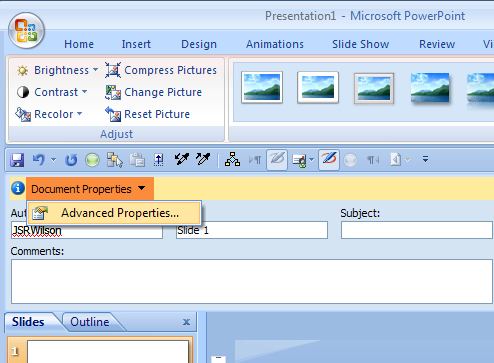Click the grey circle toolbar icon

(350, 160)
